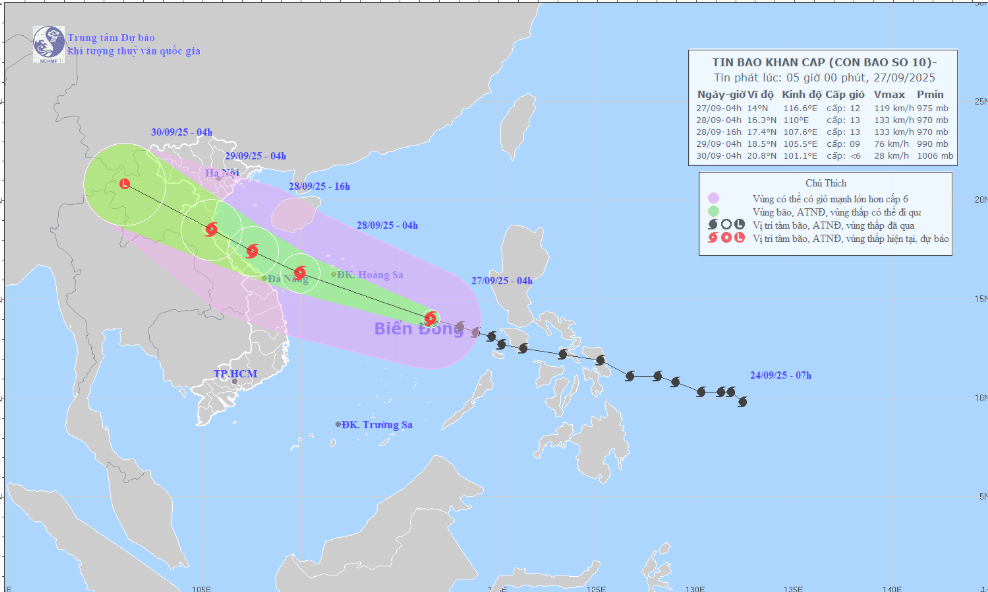Screen dimensions: 988x592
Task: Click the purple strong-wind zone legend swatch
Action: [x=713, y=198]
